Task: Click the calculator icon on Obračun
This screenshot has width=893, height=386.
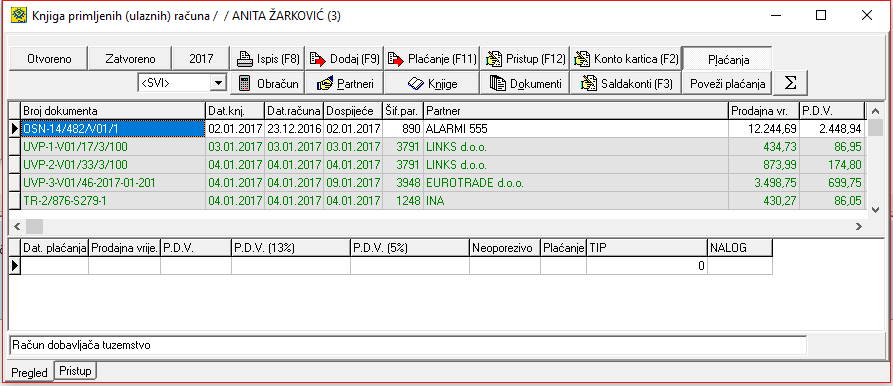Action: [245, 83]
